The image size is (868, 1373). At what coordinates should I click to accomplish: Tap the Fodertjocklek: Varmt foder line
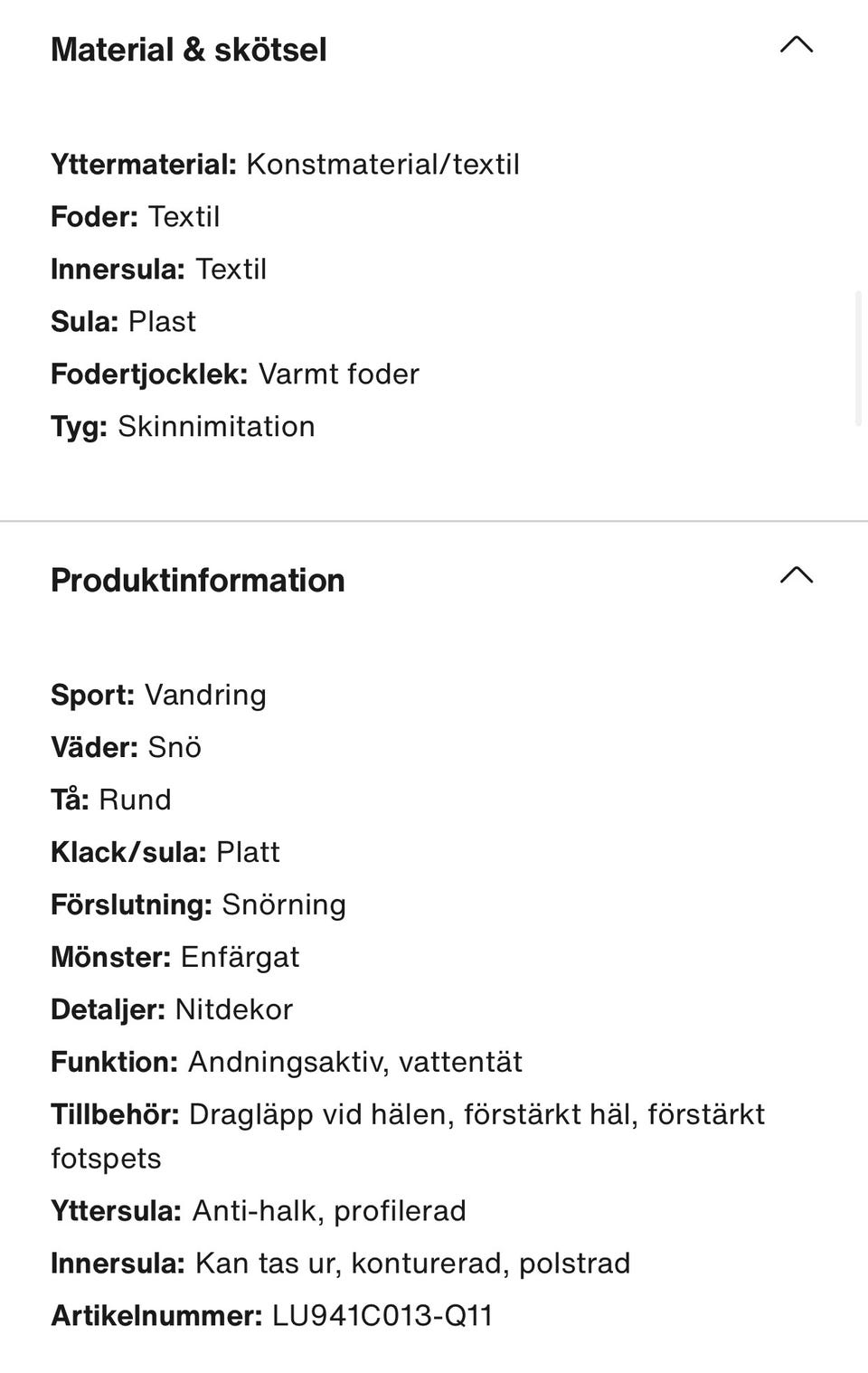pyautogui.click(x=235, y=374)
